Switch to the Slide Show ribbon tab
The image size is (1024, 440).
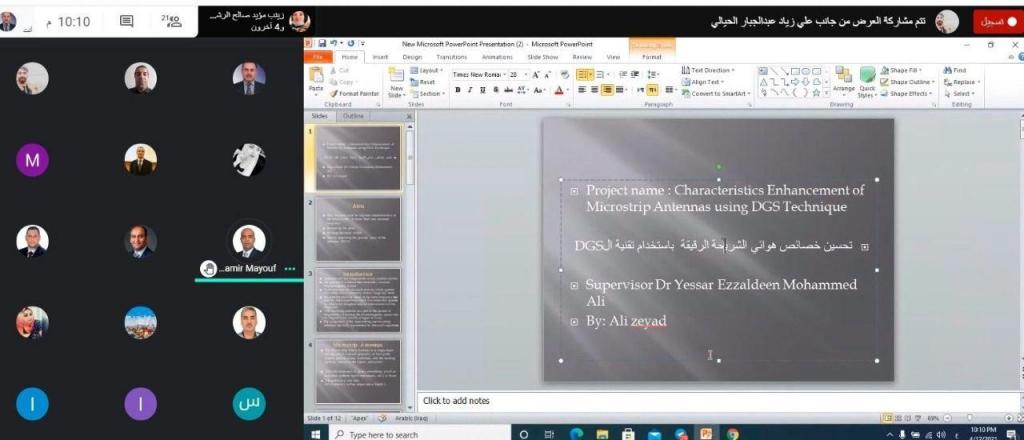[x=541, y=57]
